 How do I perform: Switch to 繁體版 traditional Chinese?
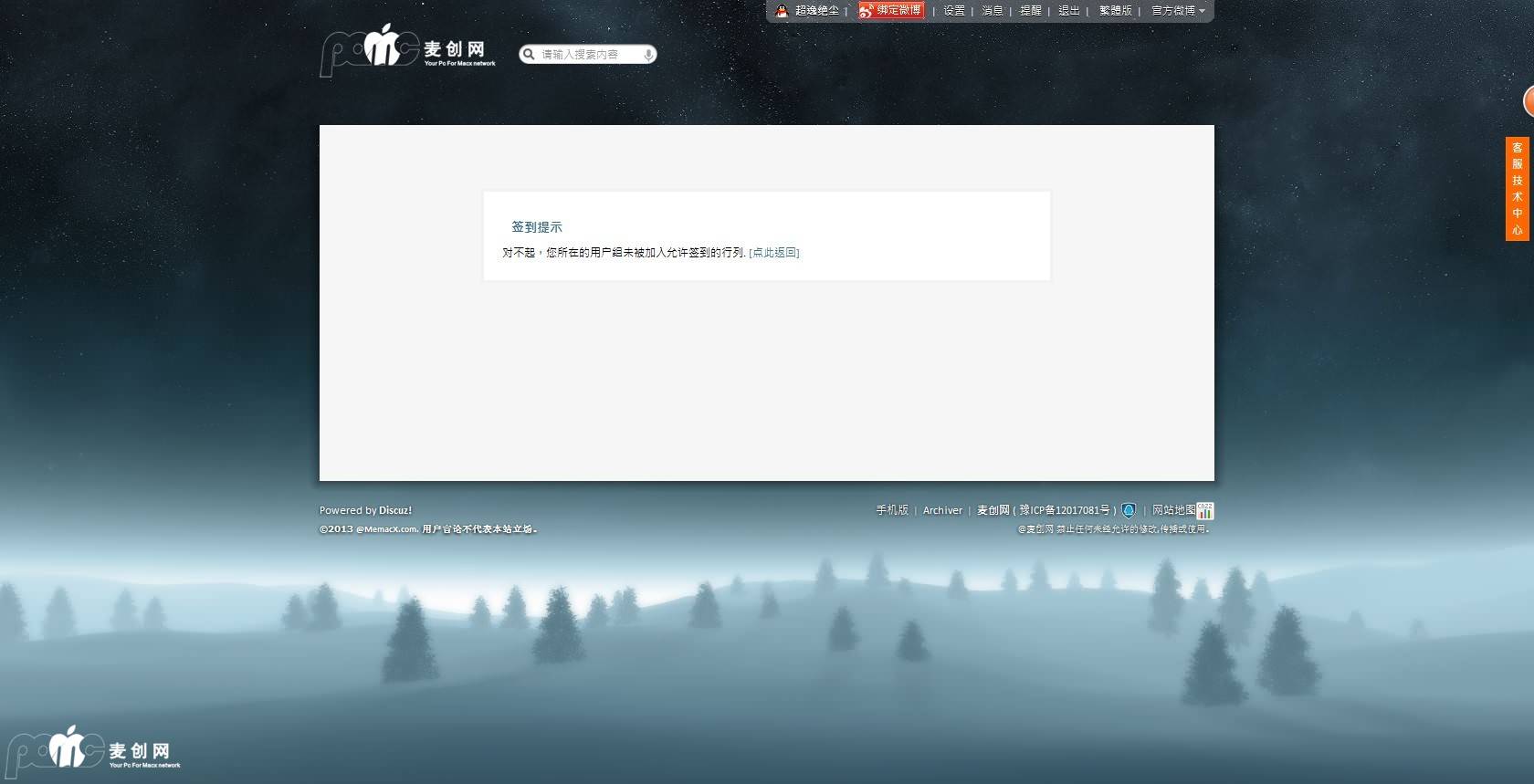[x=1116, y=11]
